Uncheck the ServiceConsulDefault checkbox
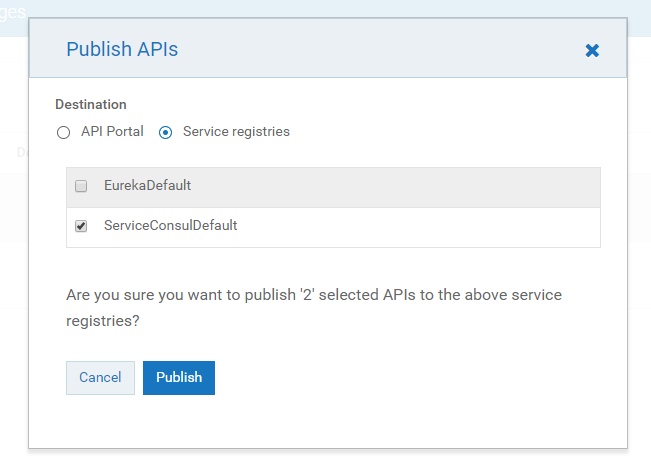 point(81,226)
